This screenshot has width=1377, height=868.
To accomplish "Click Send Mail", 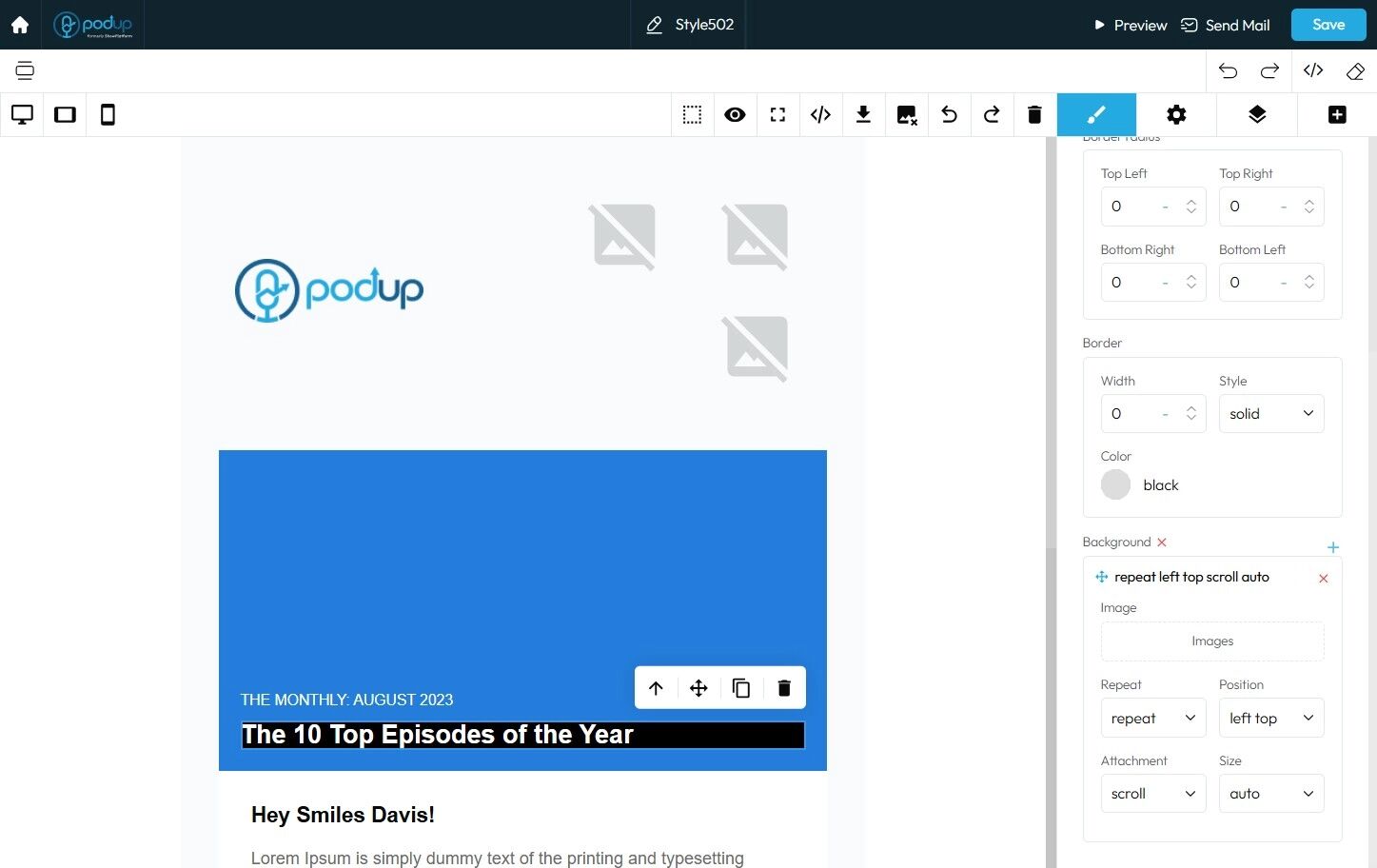I will point(1226,26).
